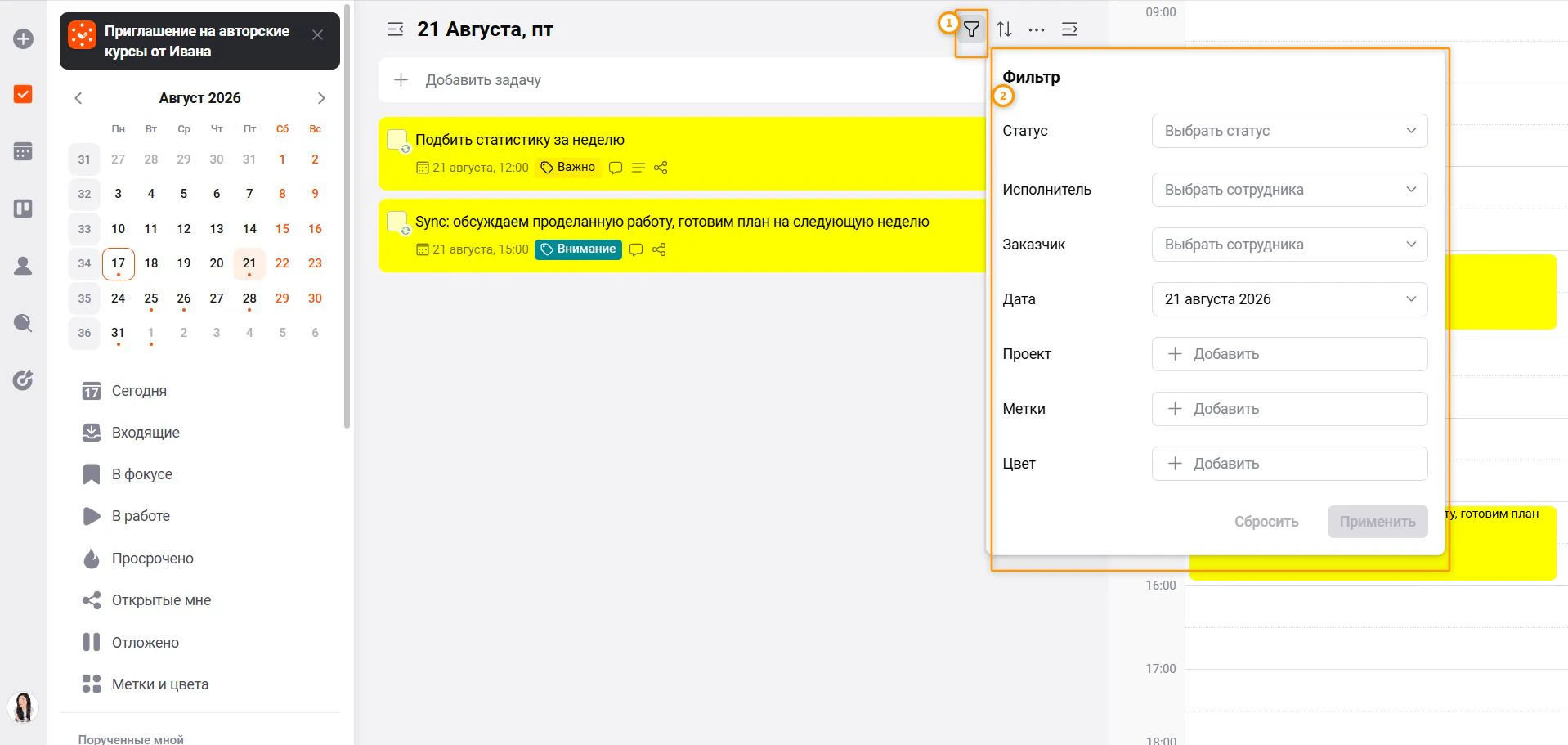This screenshot has width=1568, height=745.
Task: Collapse the right timeline panel icon
Action: tap(1069, 29)
